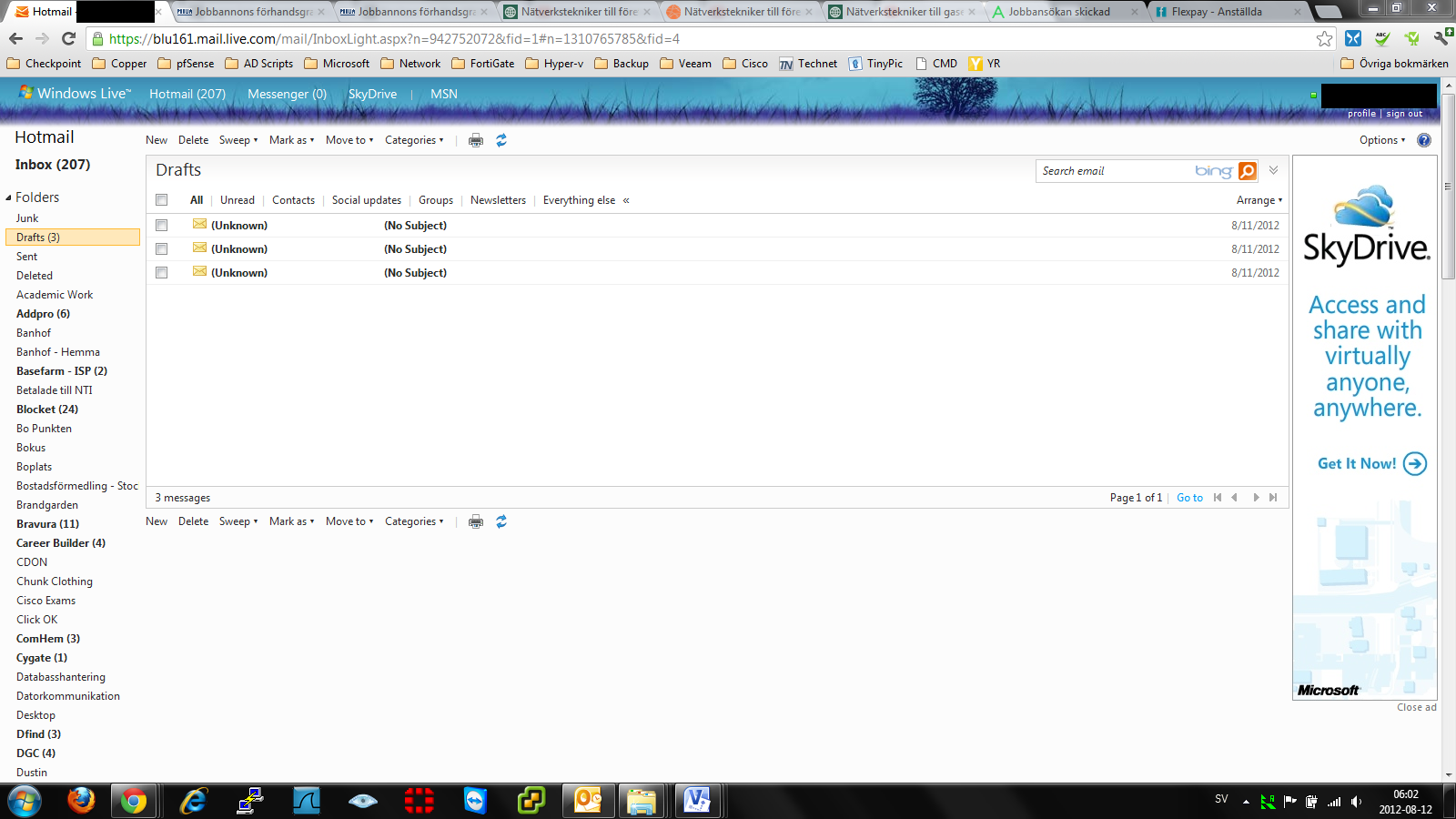Click the blue X extension icon in Chrome
The image size is (1456, 819).
point(1353,39)
